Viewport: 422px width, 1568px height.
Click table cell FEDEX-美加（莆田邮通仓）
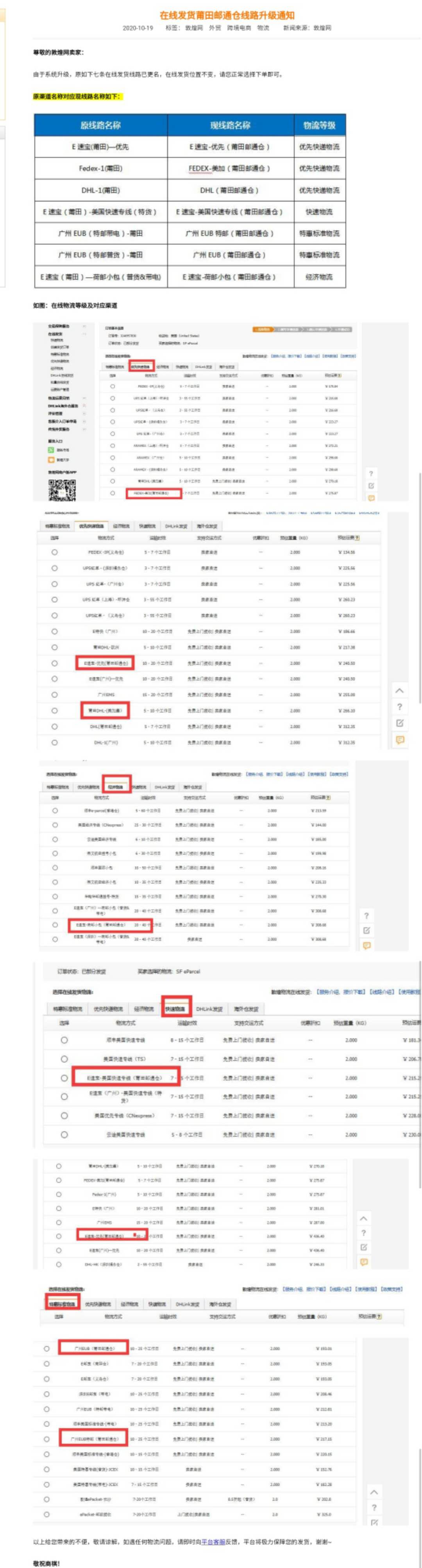point(231,168)
